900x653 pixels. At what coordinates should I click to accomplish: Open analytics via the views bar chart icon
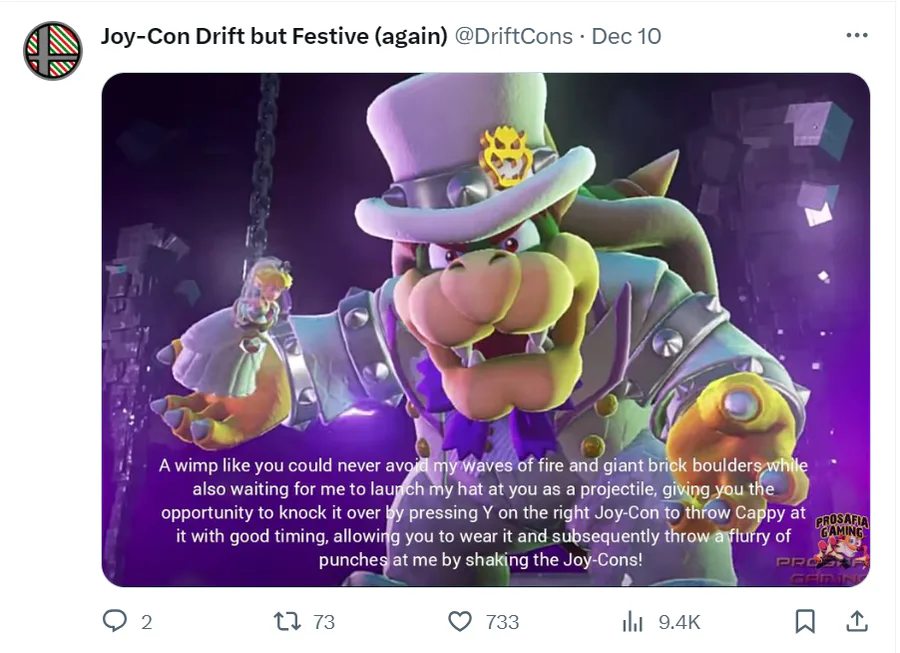tap(633, 621)
